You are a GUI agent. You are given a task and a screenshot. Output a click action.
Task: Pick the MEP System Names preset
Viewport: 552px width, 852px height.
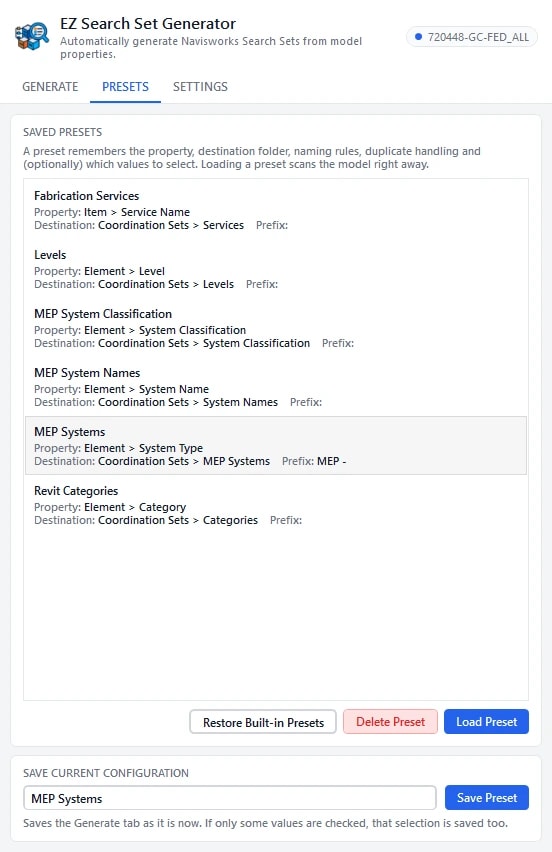point(276,387)
